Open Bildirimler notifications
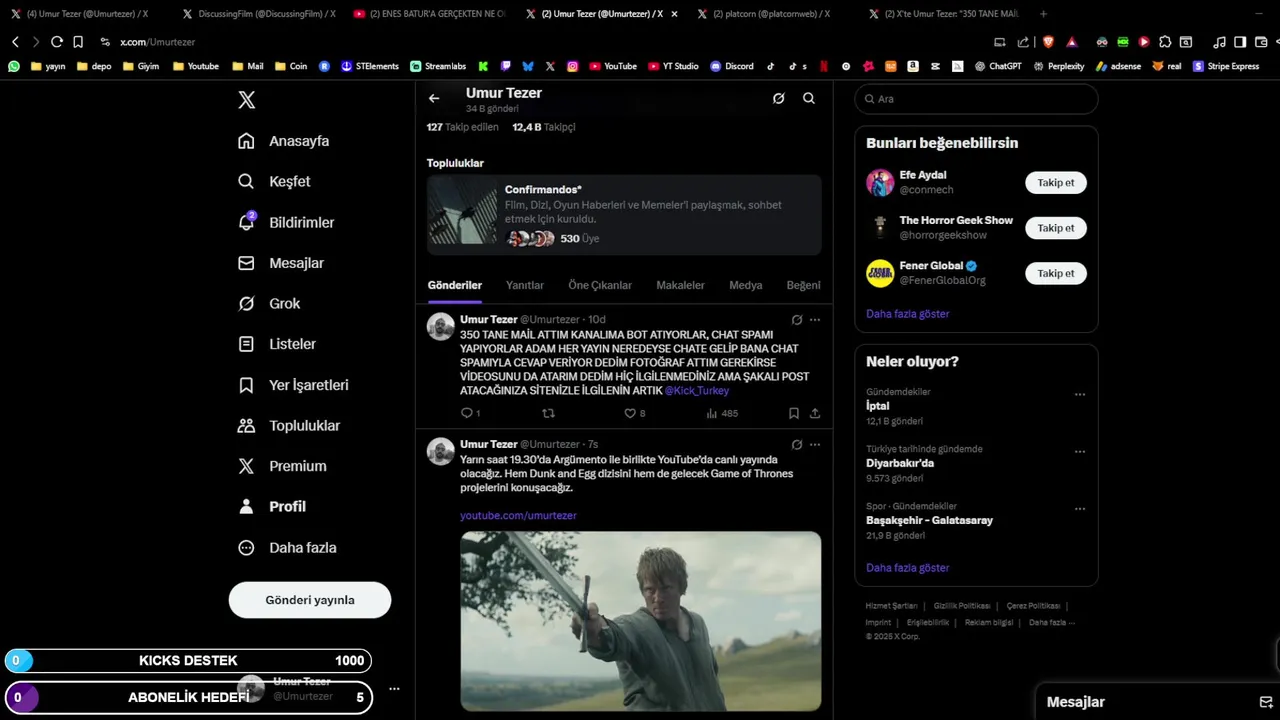The width and height of the screenshot is (1280, 720). coord(286,222)
